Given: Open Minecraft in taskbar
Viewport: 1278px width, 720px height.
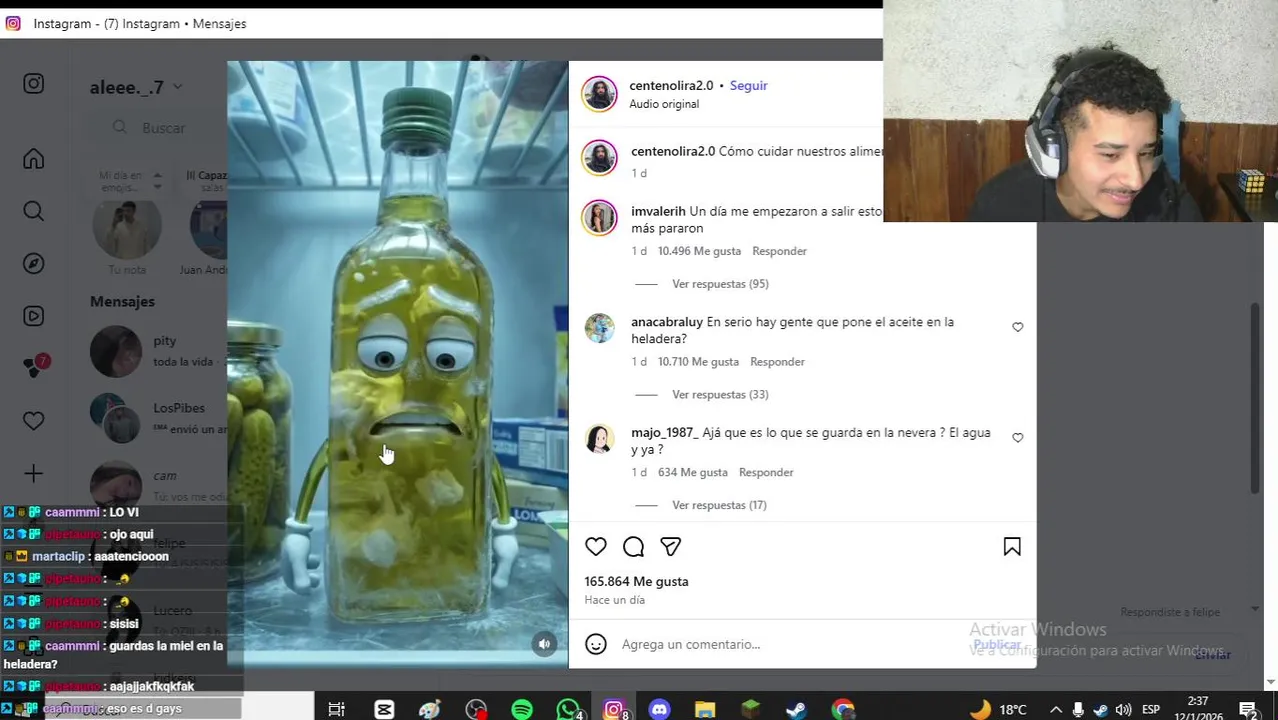Looking at the screenshot, I should [751, 709].
